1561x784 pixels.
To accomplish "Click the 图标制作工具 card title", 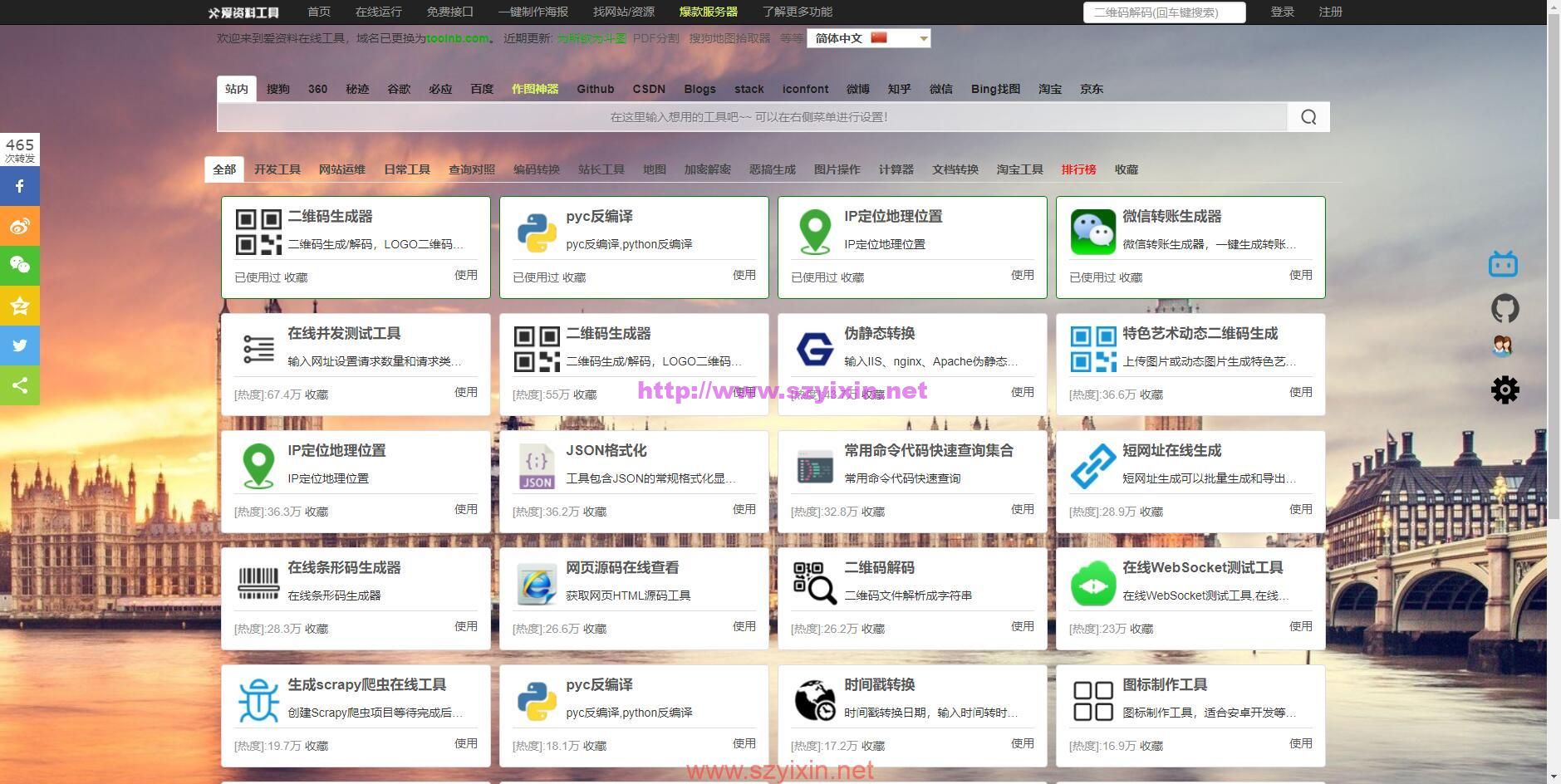I will click(1164, 684).
